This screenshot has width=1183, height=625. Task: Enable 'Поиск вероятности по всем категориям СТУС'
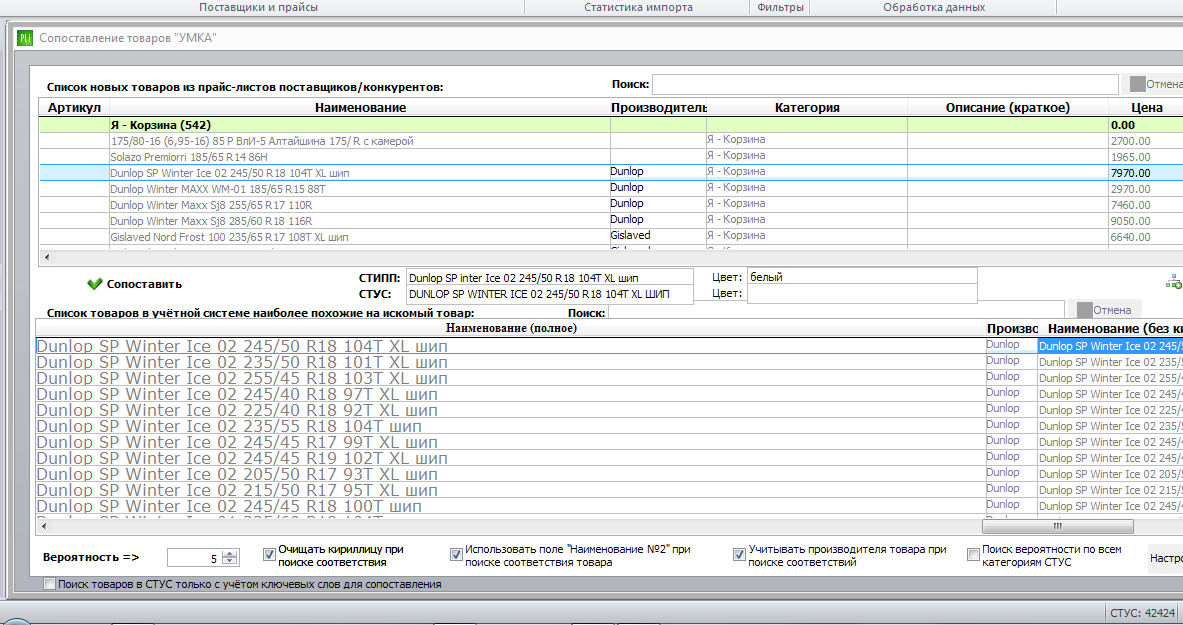973,555
